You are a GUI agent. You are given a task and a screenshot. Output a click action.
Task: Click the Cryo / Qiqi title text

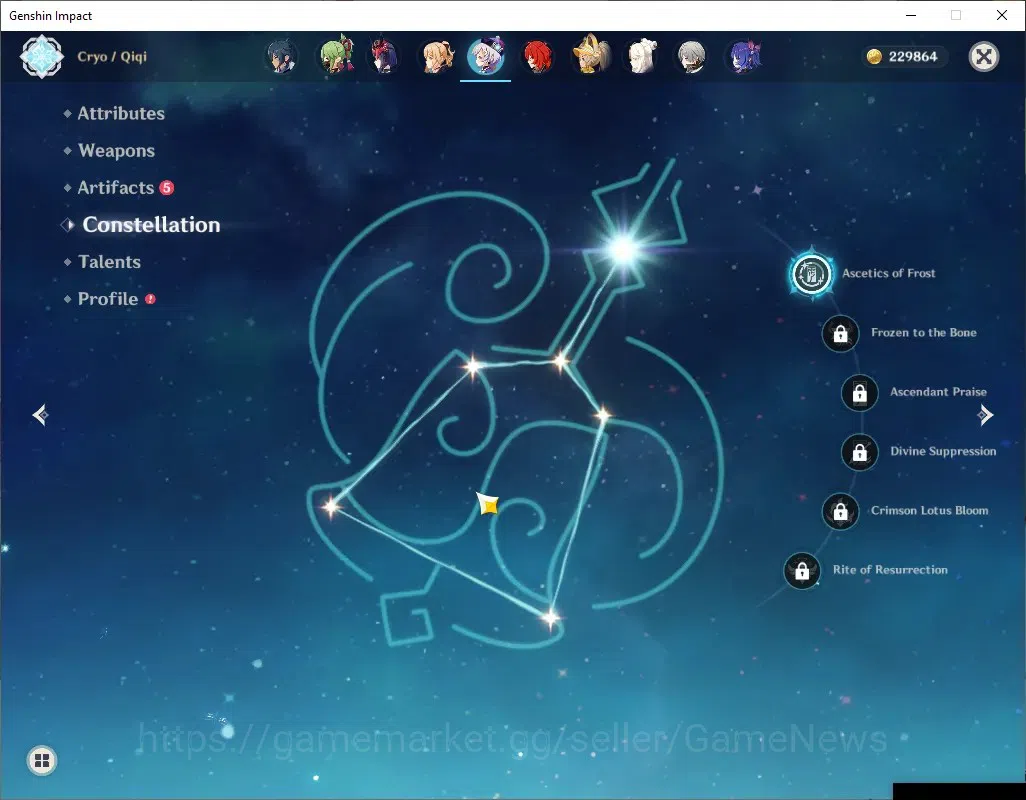point(112,57)
